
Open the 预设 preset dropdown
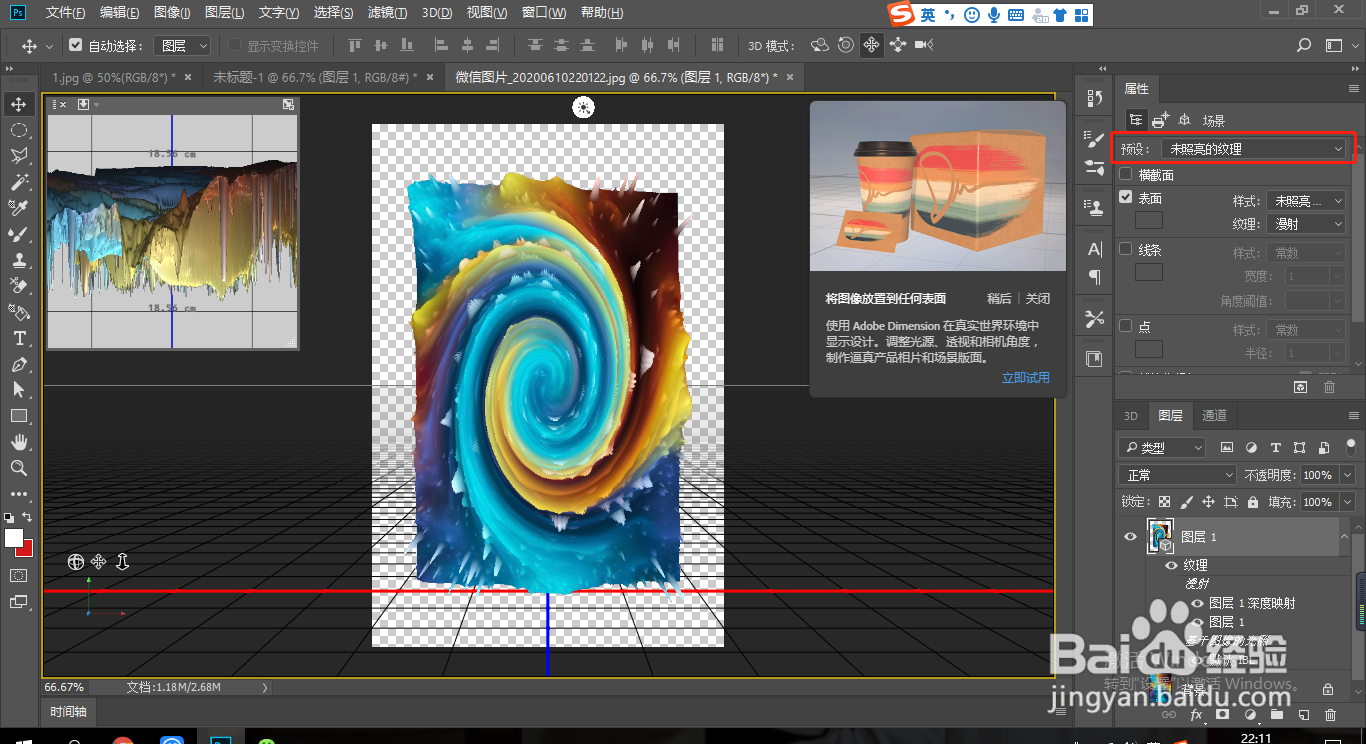click(x=1255, y=149)
